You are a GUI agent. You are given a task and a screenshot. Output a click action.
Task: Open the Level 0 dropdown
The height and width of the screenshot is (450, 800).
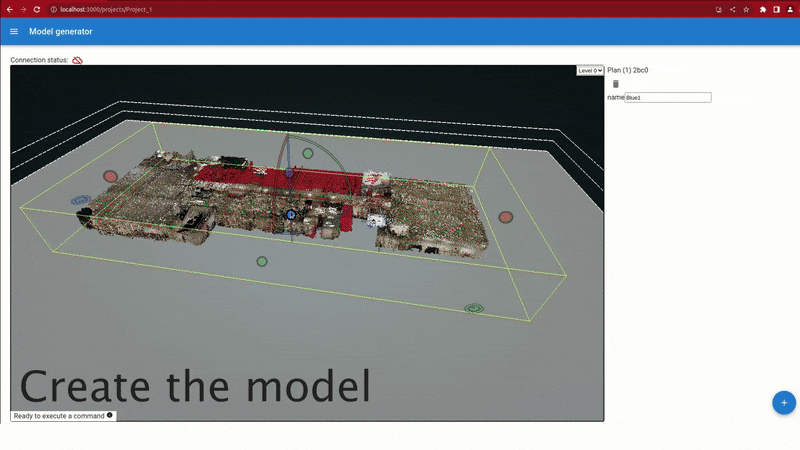click(x=590, y=71)
